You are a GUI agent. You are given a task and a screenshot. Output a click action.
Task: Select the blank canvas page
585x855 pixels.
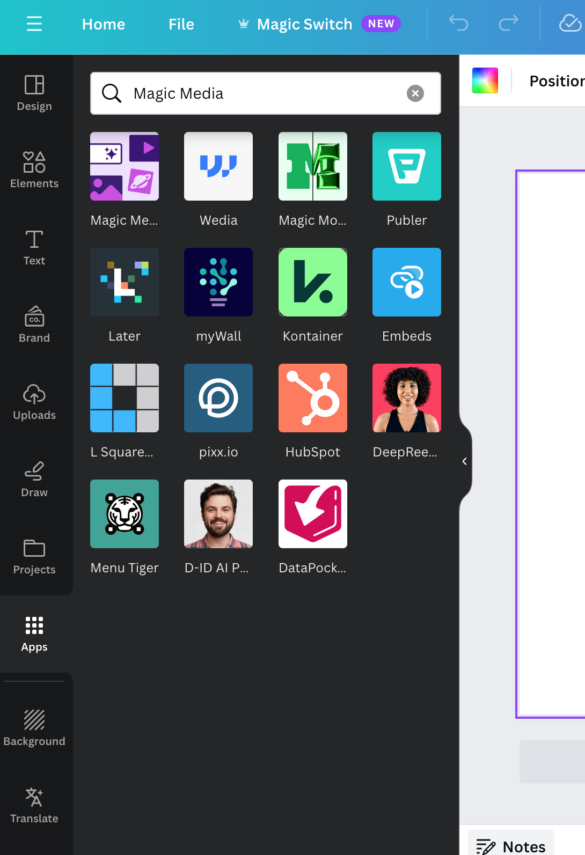551,444
